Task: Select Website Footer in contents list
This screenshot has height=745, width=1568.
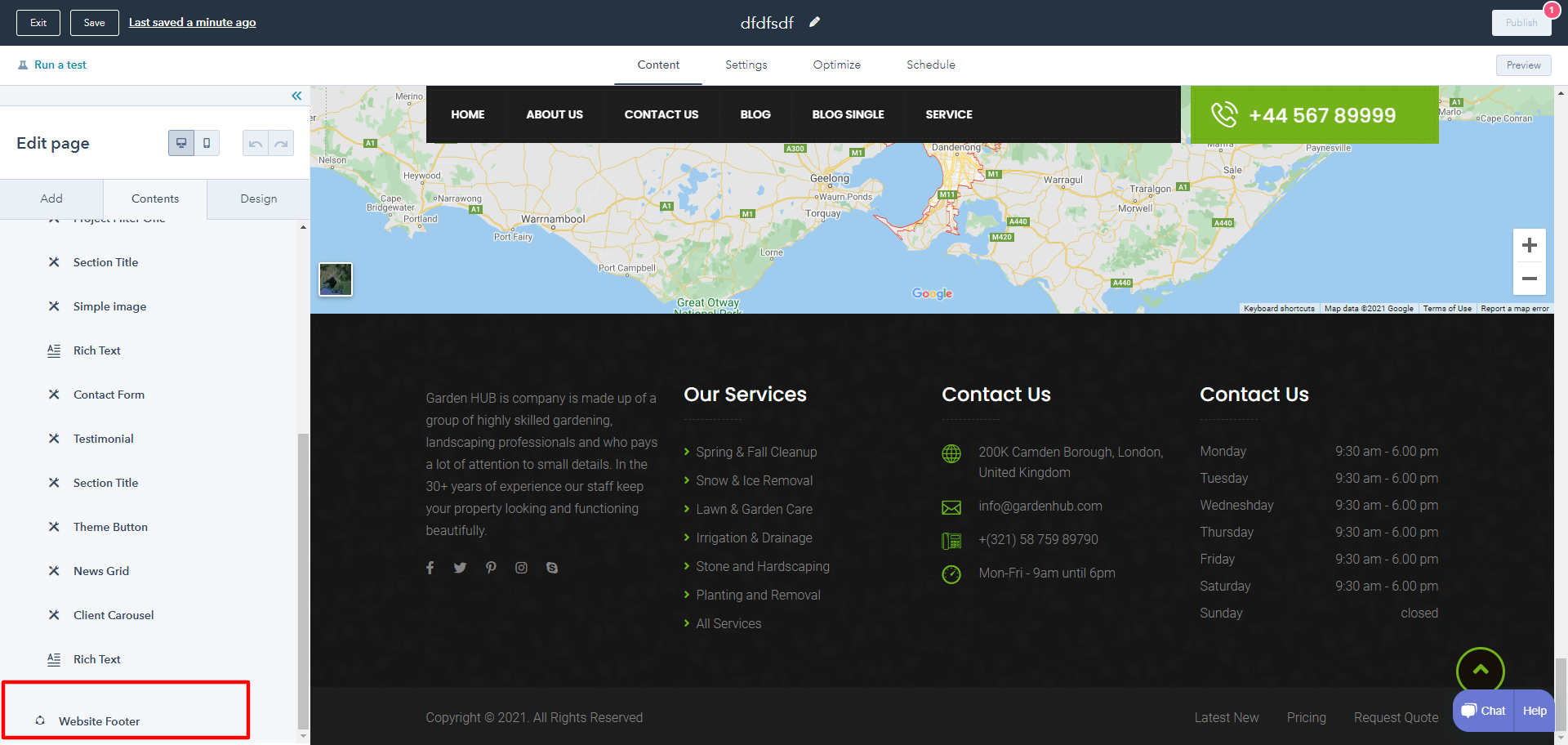Action: [x=99, y=721]
